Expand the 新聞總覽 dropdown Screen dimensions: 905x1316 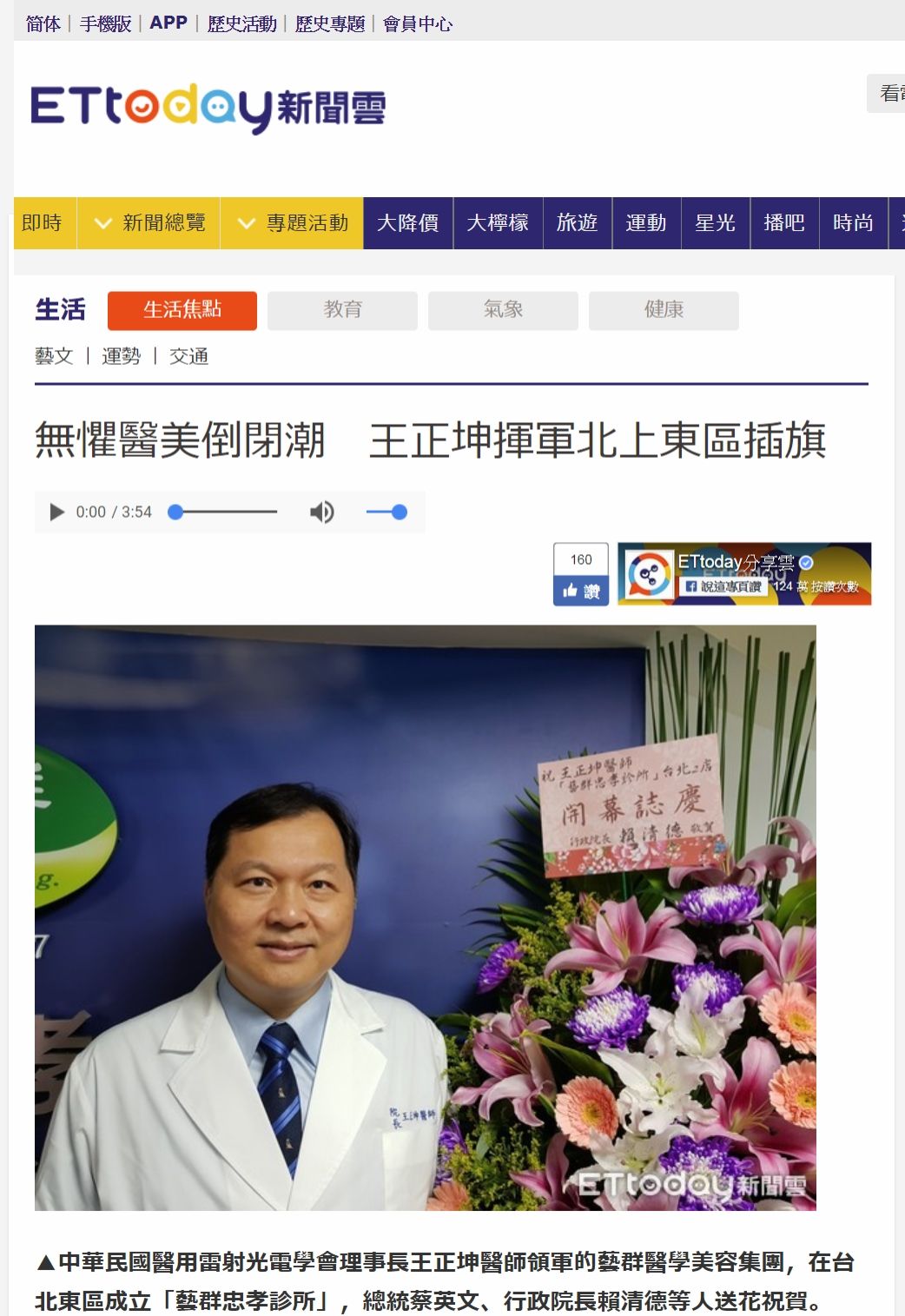click(x=149, y=223)
